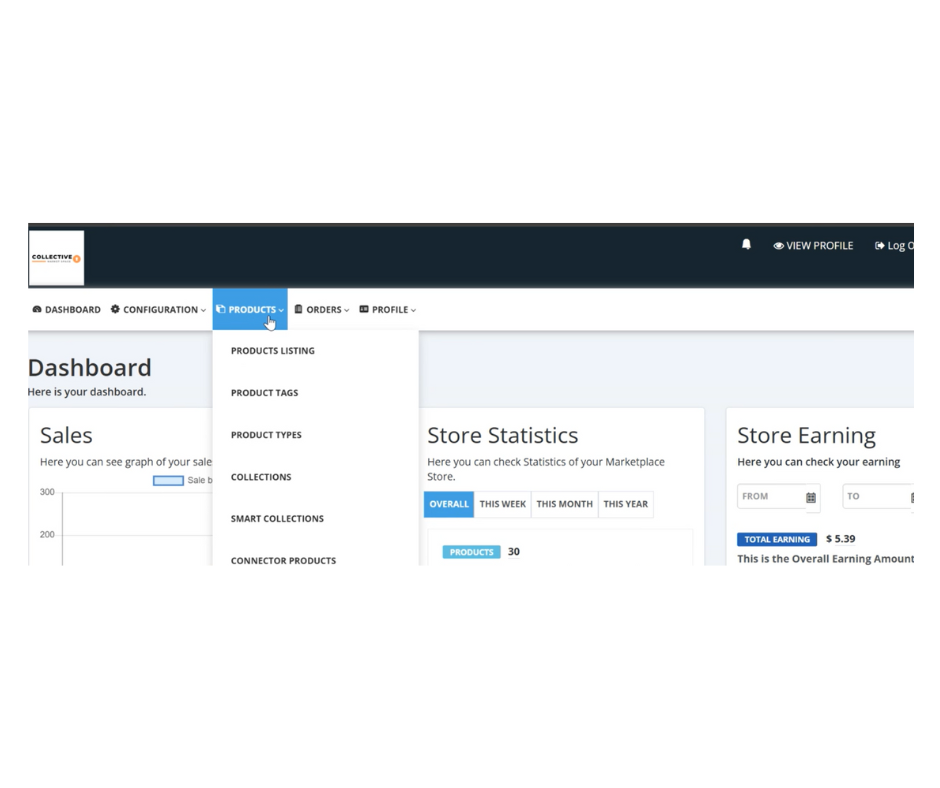Switch to the THIS WEEK tab
940x788 pixels.
click(502, 504)
